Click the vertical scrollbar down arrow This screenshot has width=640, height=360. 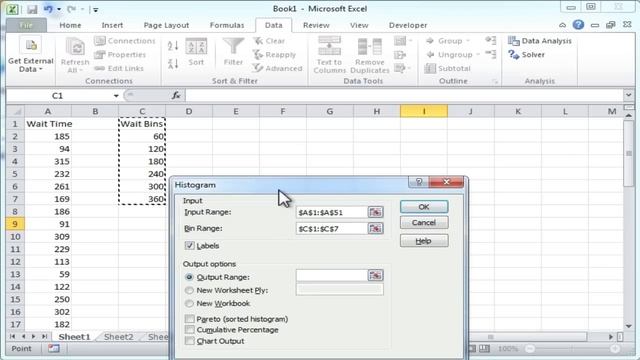pyautogui.click(x=629, y=326)
